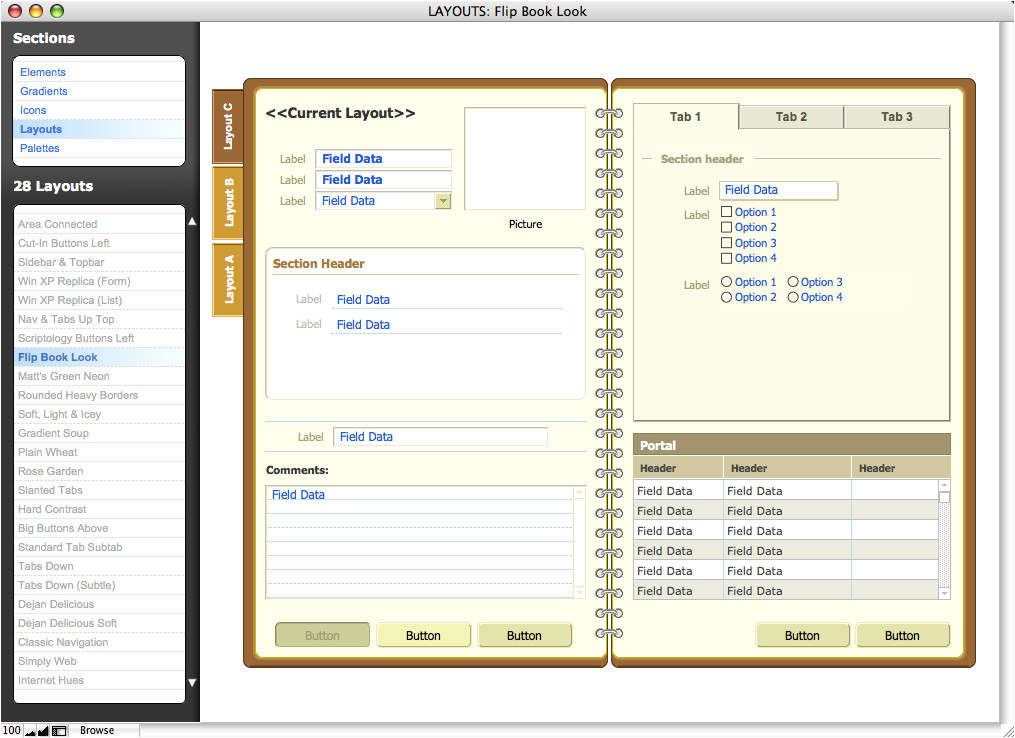The height and width of the screenshot is (738, 1015).
Task: Open the Layout C side tab
Action: click(x=228, y=126)
